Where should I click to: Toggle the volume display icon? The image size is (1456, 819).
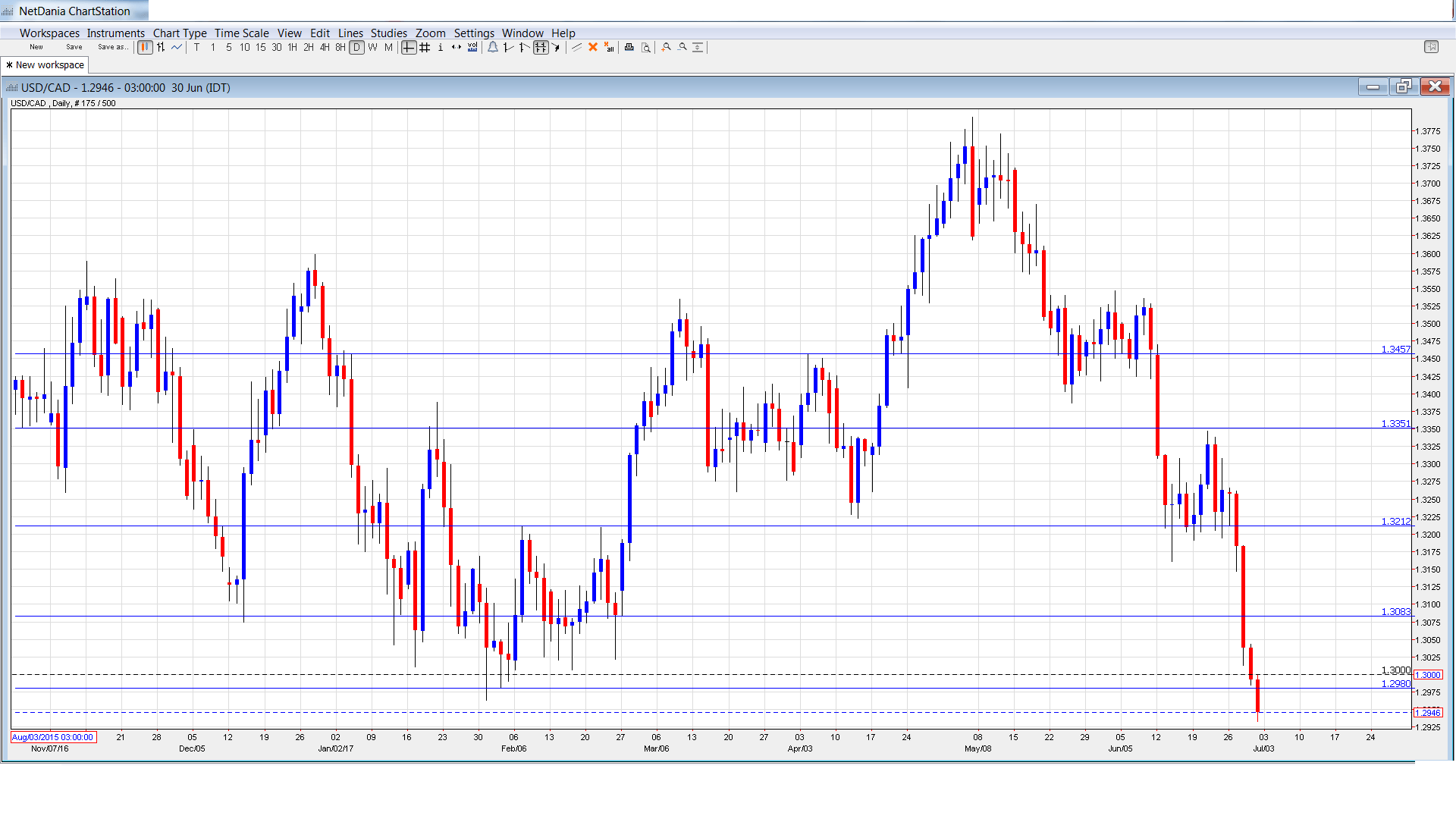(x=472, y=47)
